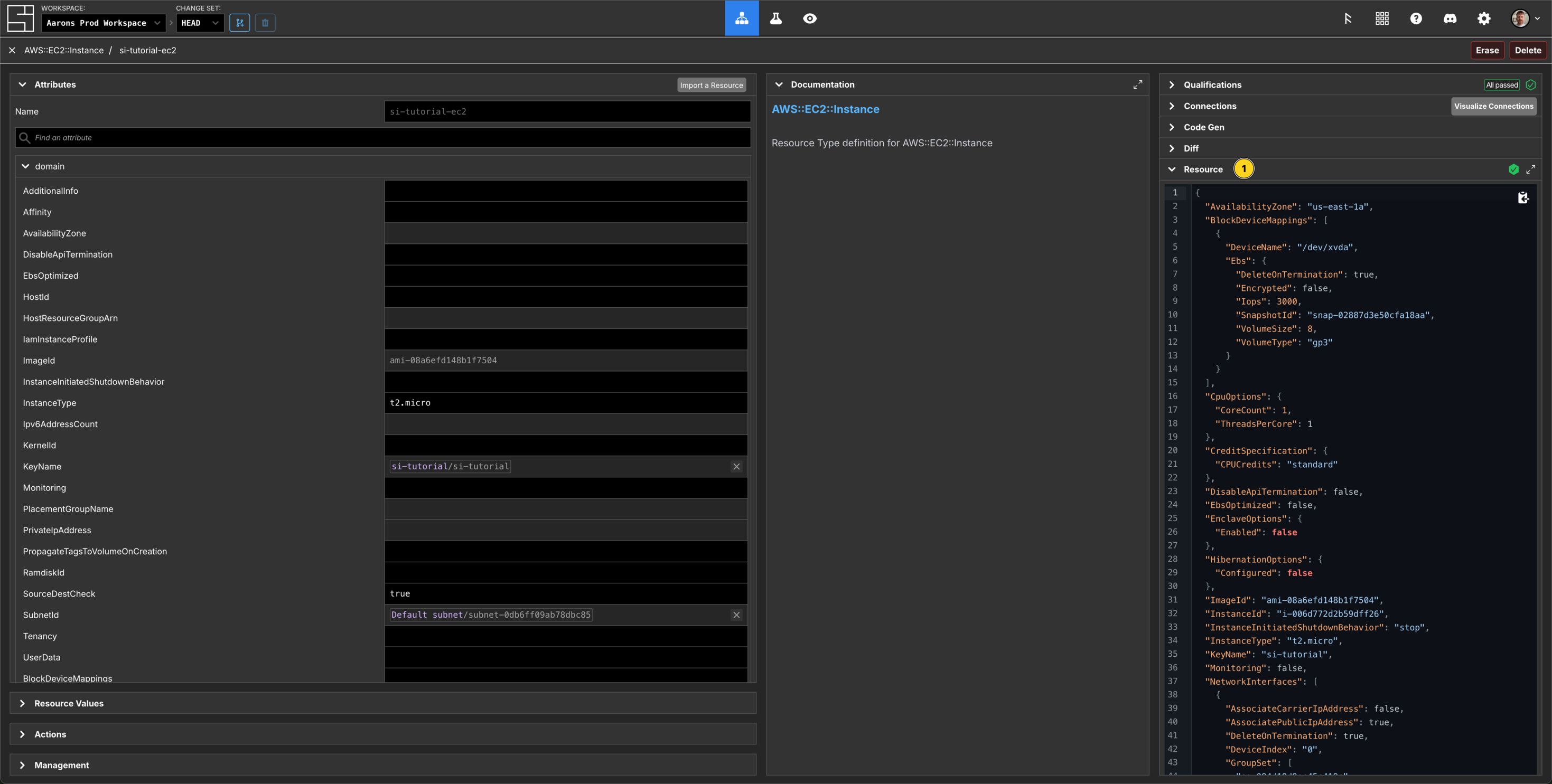Open the help question mark icon
The image size is (1552, 784).
[x=1416, y=18]
